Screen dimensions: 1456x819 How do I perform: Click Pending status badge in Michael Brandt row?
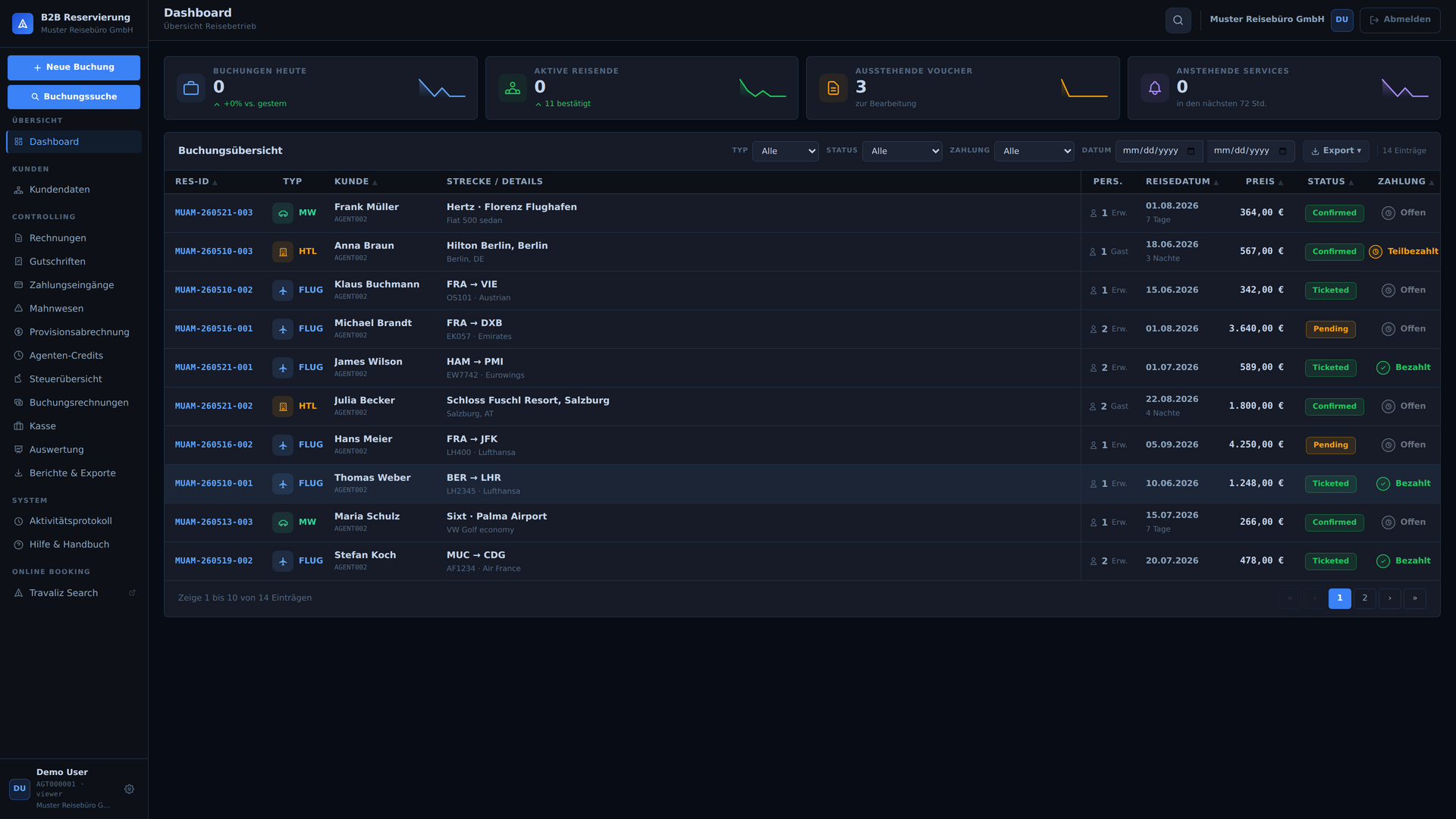1330,329
